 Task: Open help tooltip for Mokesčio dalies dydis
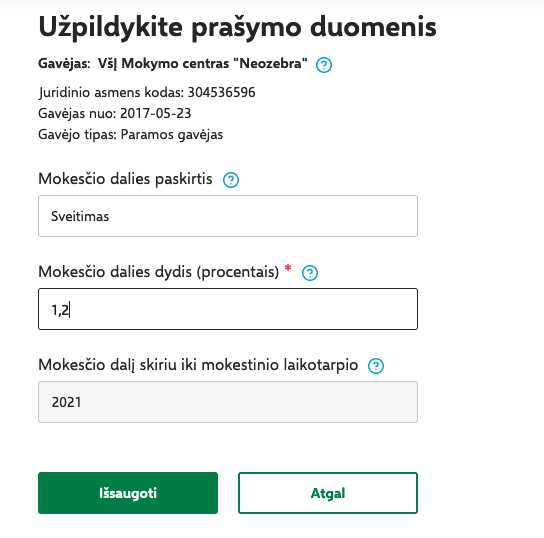pyautogui.click(x=310, y=273)
